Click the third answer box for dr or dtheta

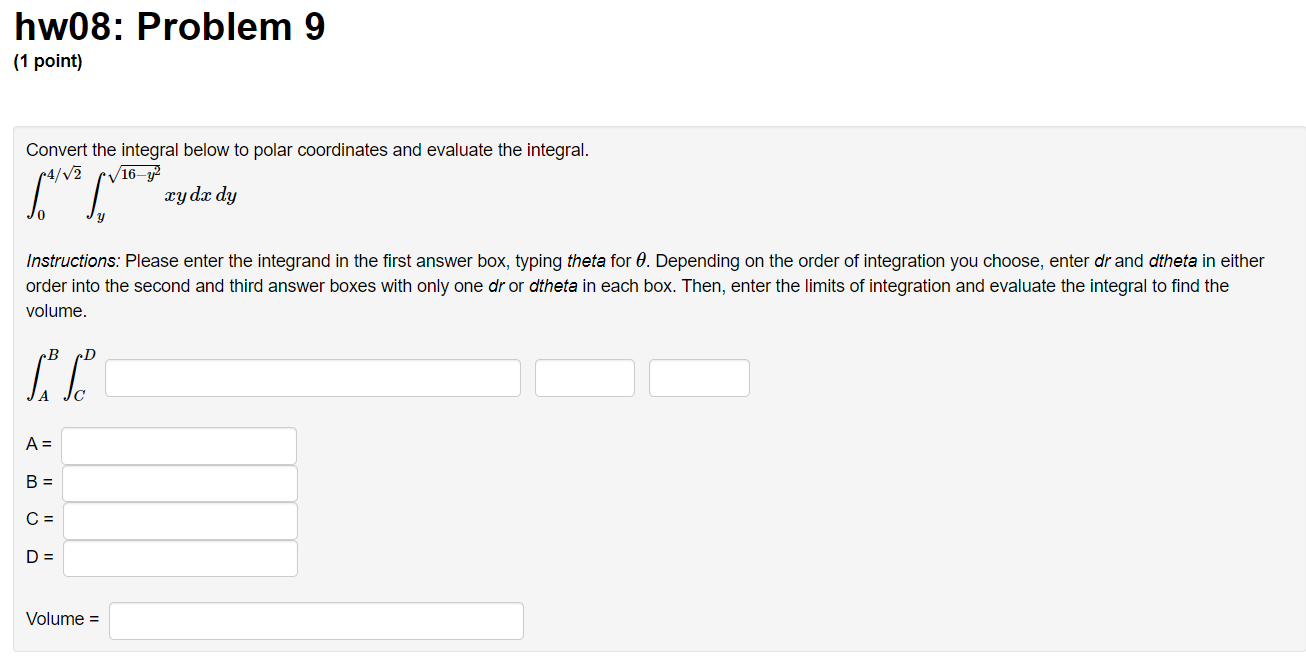point(699,377)
